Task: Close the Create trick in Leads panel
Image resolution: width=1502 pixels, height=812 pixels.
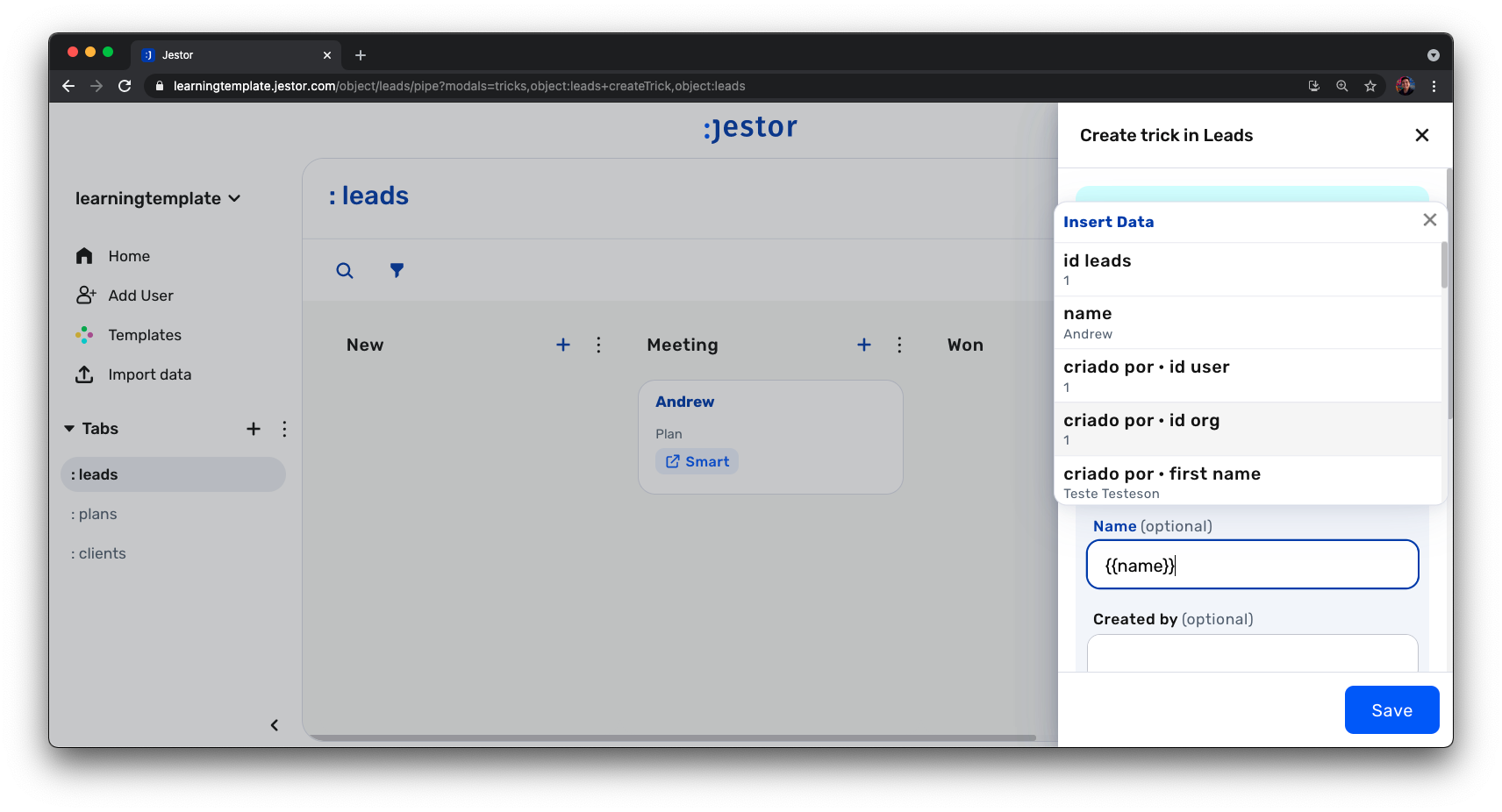Action: point(1422,135)
